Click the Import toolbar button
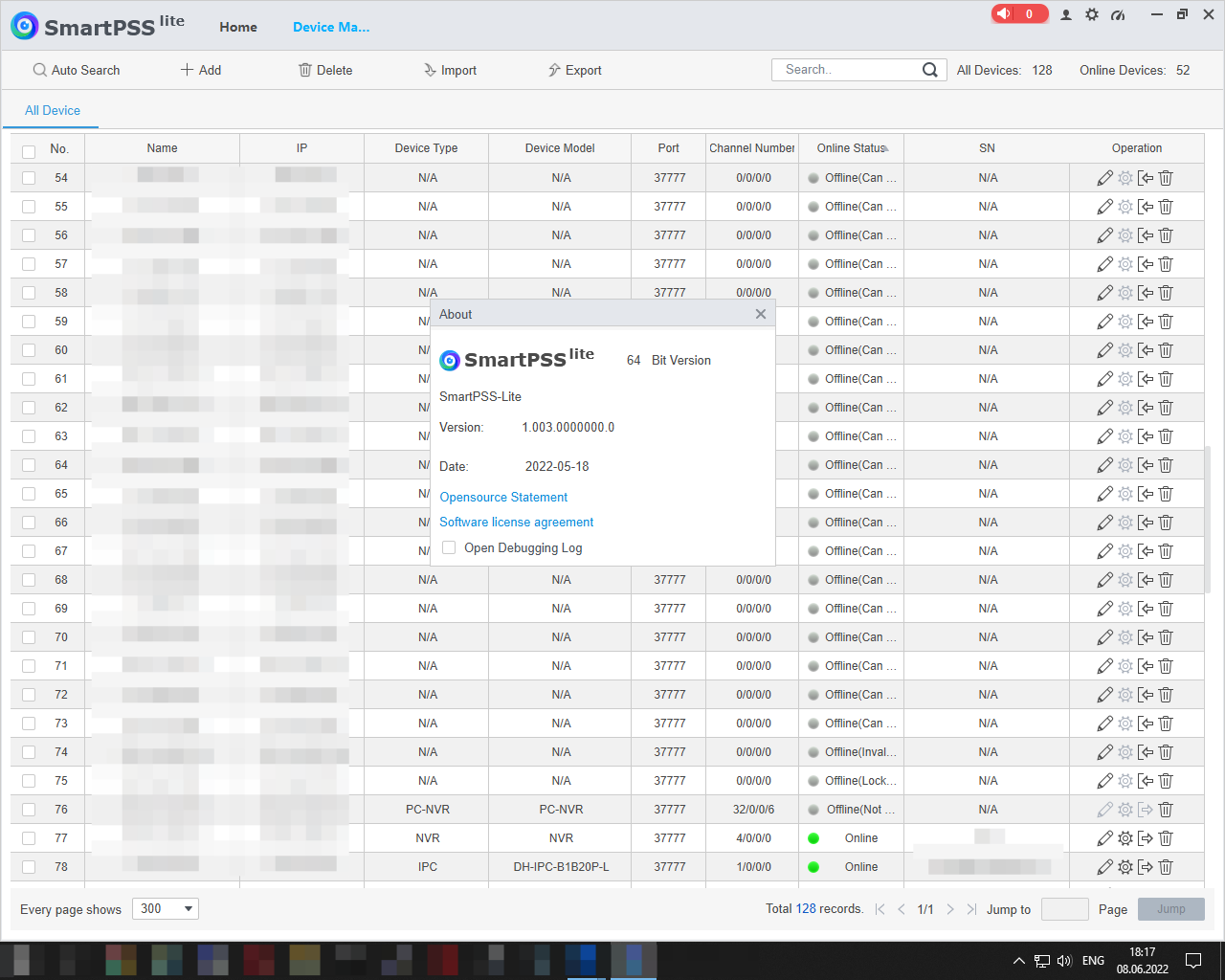This screenshot has height=980, width=1225. [x=450, y=70]
